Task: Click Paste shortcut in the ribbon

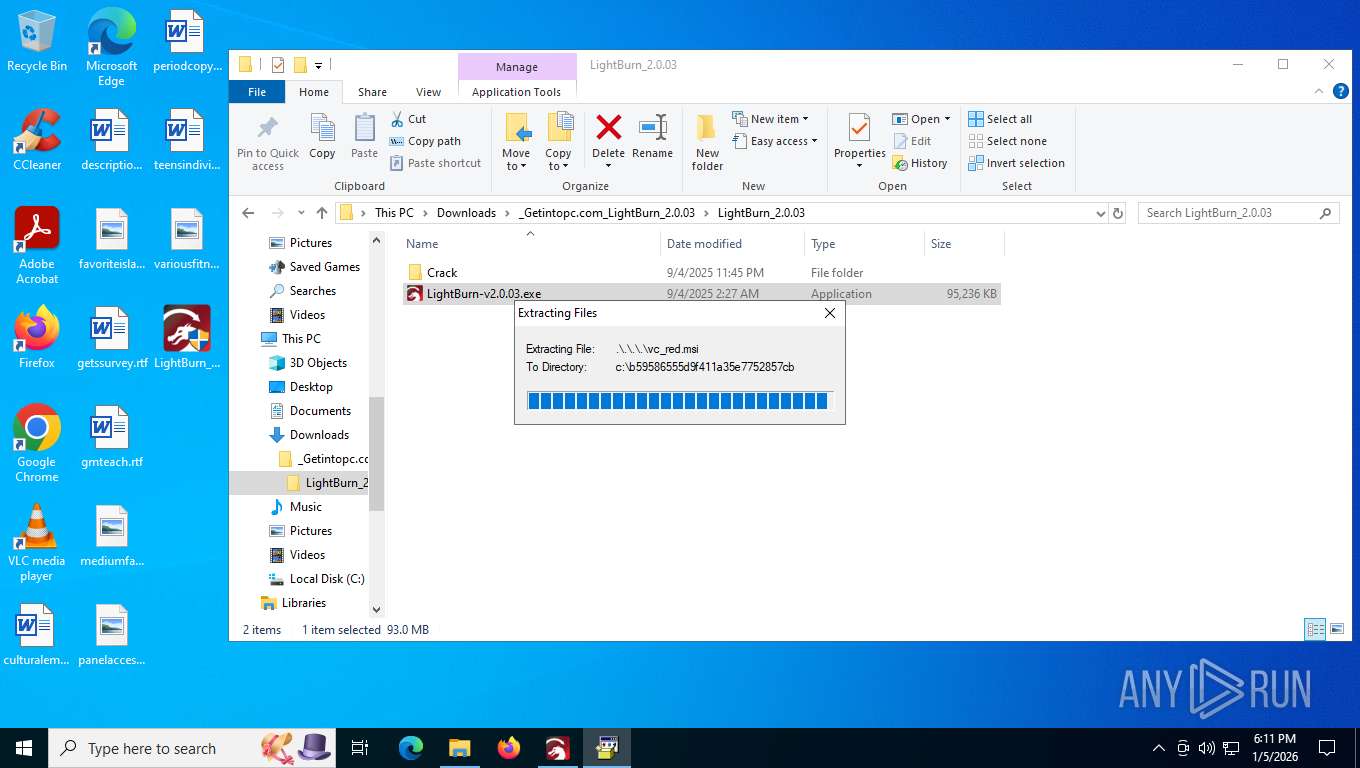Action: pyautogui.click(x=435, y=163)
